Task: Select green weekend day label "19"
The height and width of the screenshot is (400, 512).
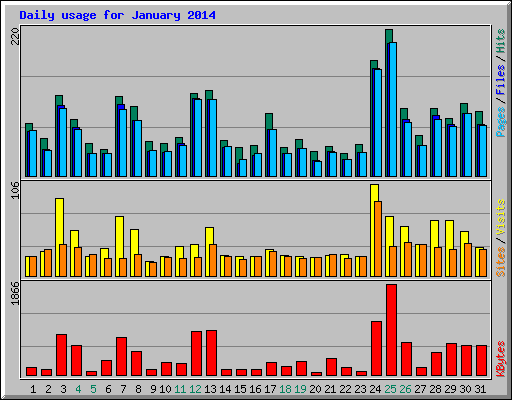Action: click(x=300, y=389)
